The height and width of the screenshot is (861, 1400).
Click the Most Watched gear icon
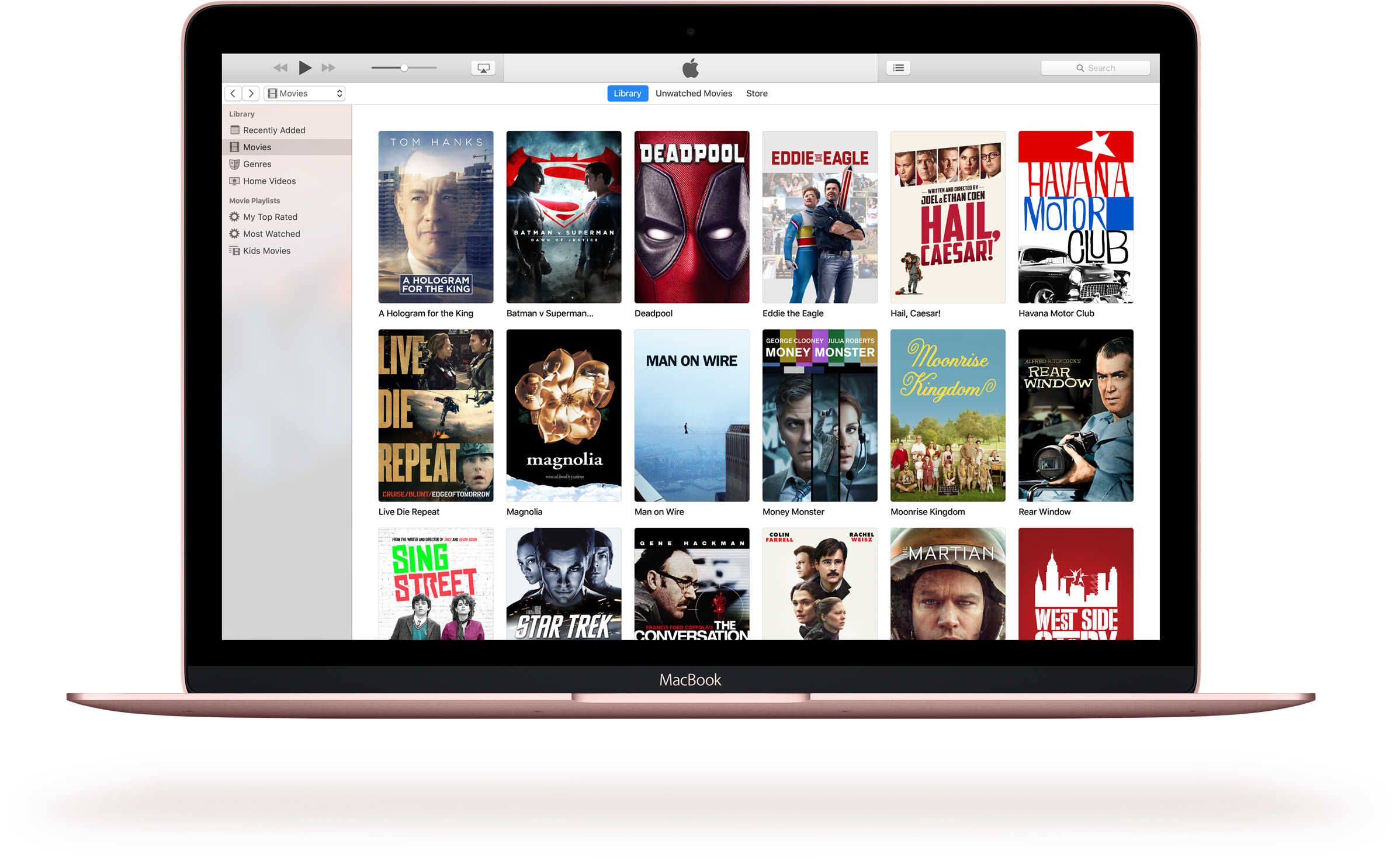[x=235, y=234]
